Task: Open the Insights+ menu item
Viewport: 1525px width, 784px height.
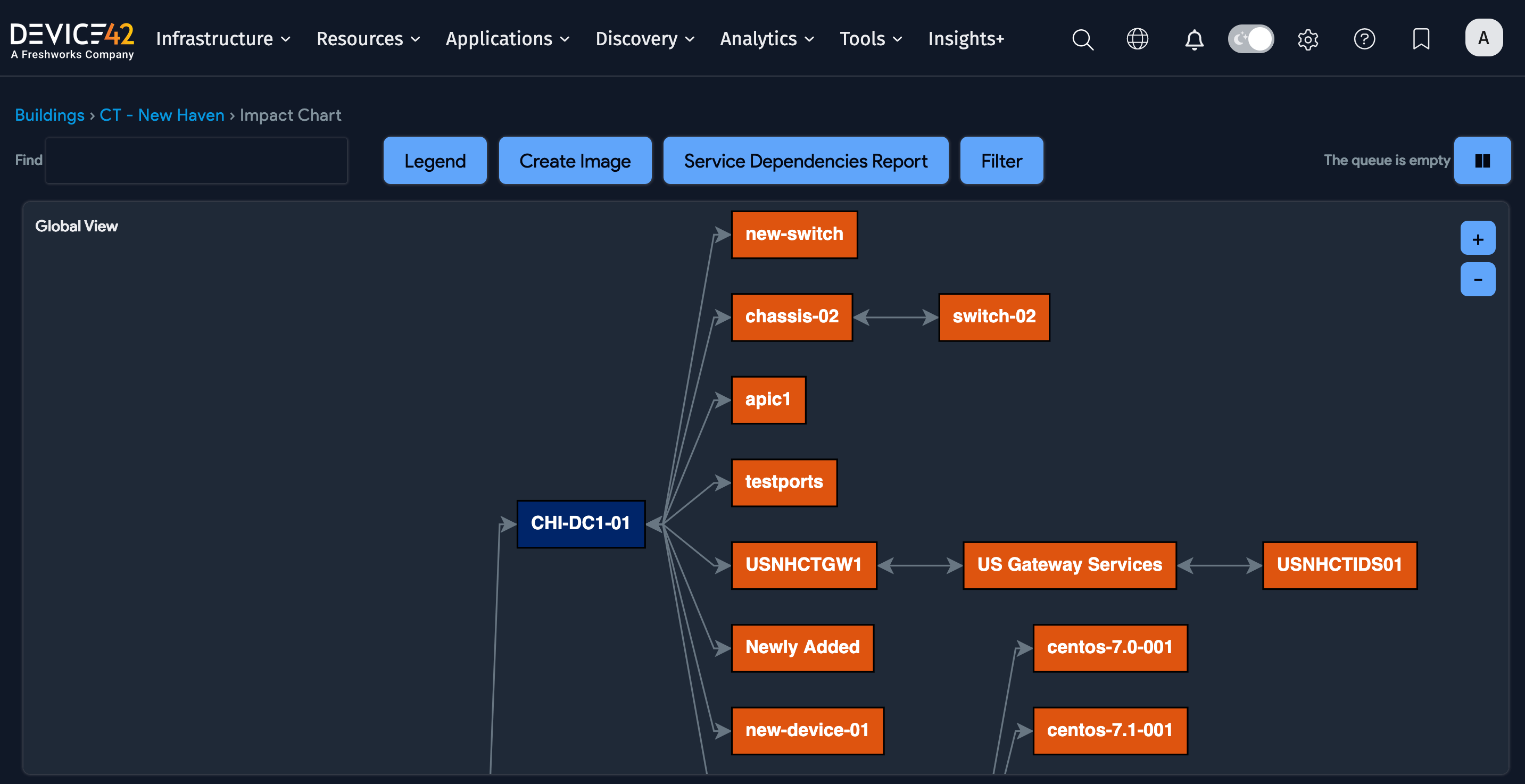Action: pos(966,39)
